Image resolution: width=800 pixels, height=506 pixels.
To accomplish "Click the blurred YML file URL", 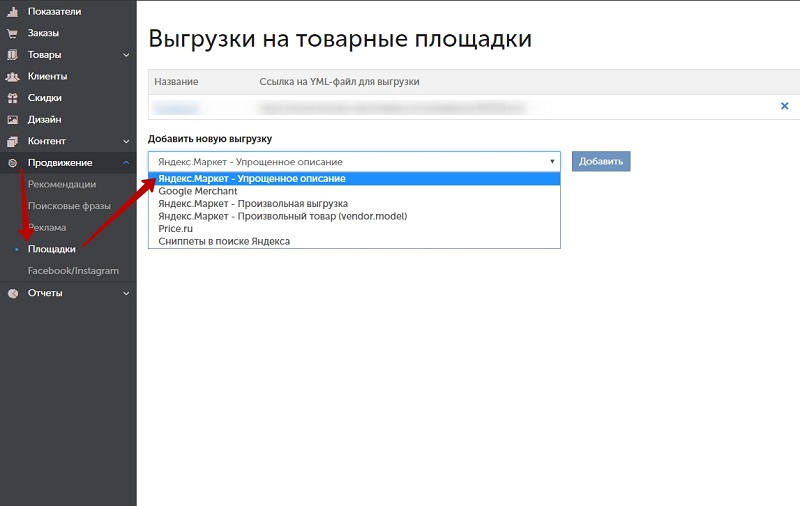I will 392,108.
